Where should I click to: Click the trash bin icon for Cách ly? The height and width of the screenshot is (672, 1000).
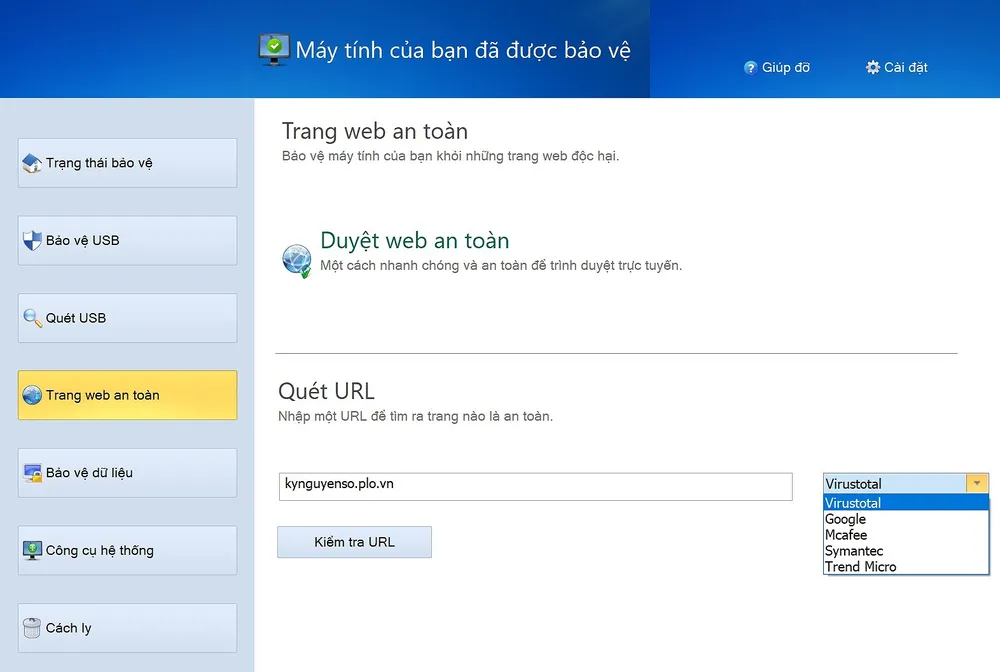32,628
